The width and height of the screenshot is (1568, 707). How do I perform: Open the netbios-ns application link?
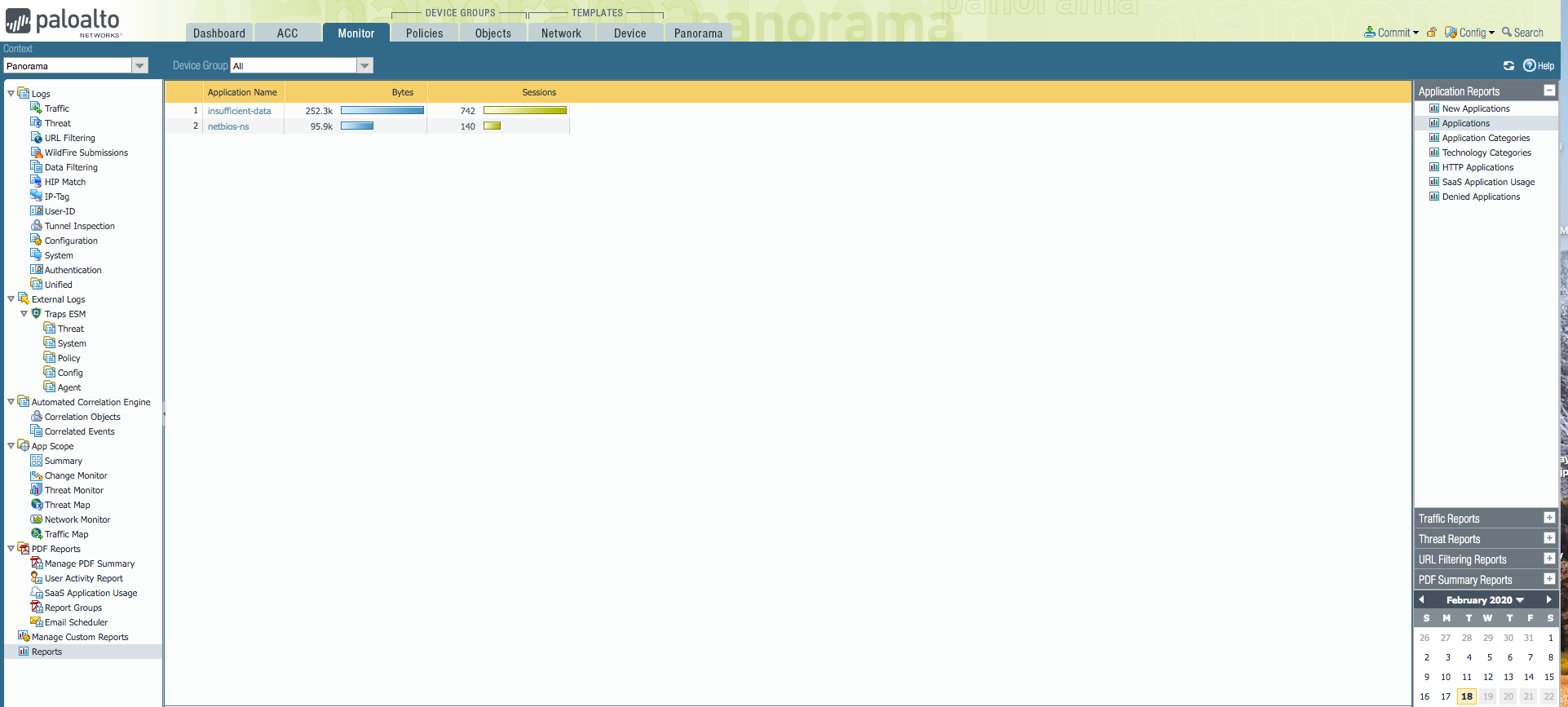(x=228, y=126)
